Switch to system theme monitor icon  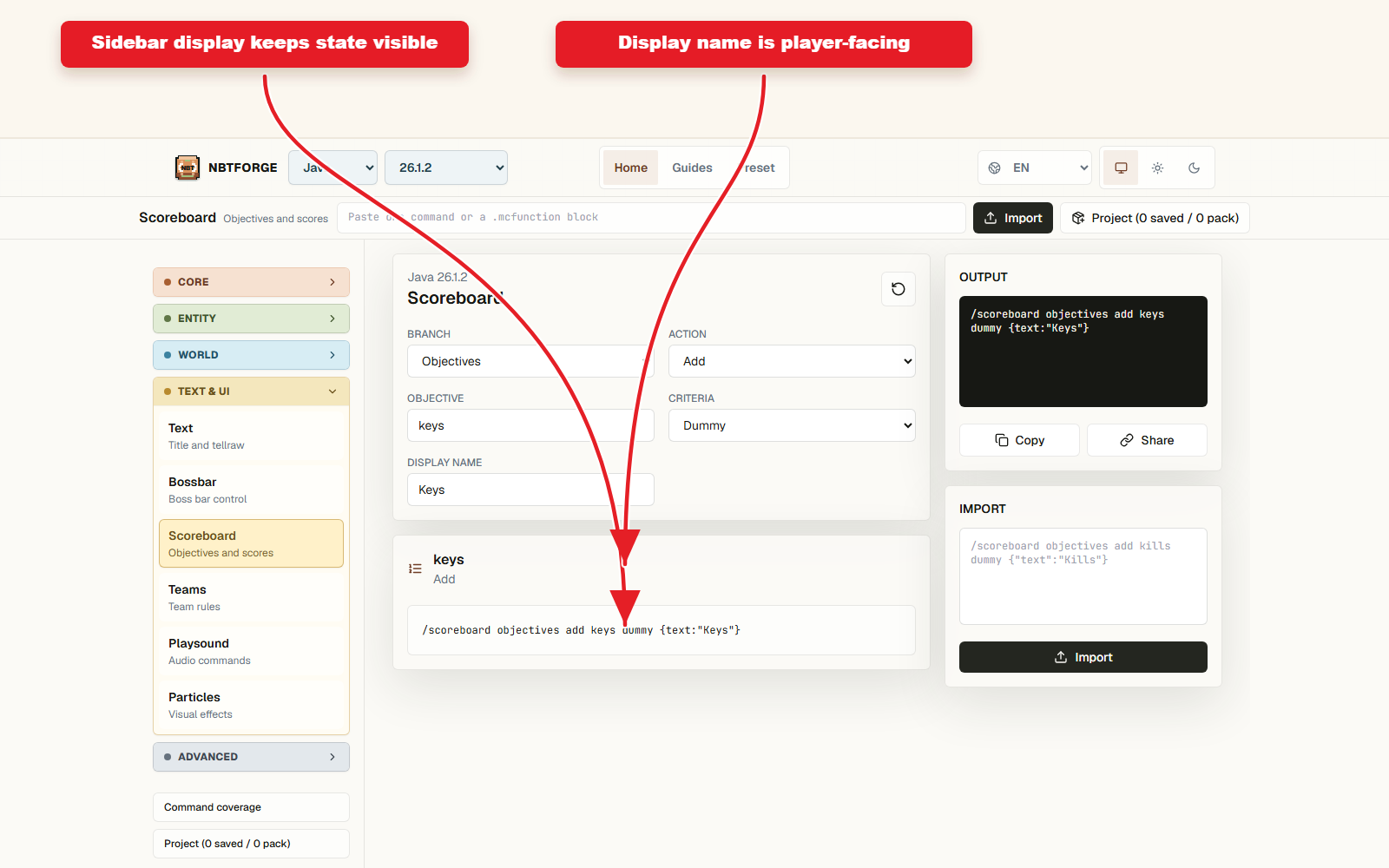point(1121,168)
